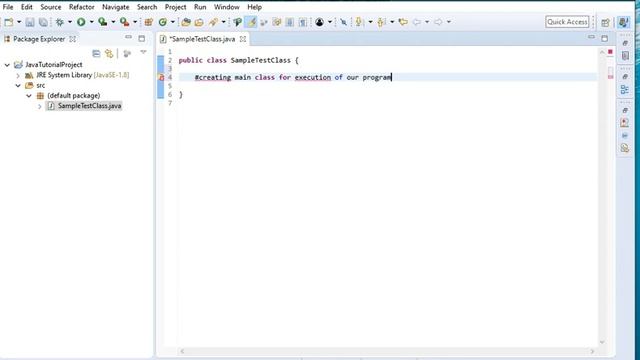
Task: Toggle Show Whitespace Characters icon
Action: [302, 22]
